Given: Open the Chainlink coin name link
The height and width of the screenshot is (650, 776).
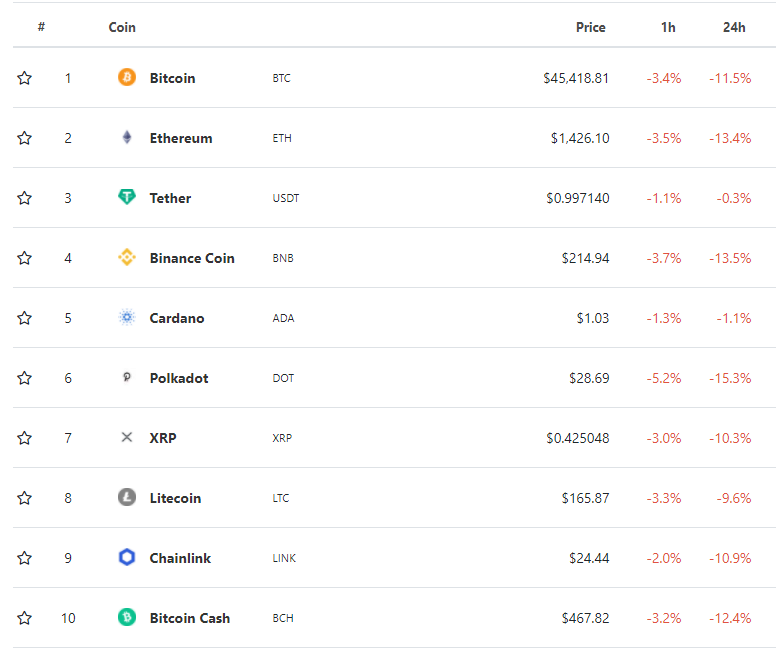Looking at the screenshot, I should coord(180,558).
